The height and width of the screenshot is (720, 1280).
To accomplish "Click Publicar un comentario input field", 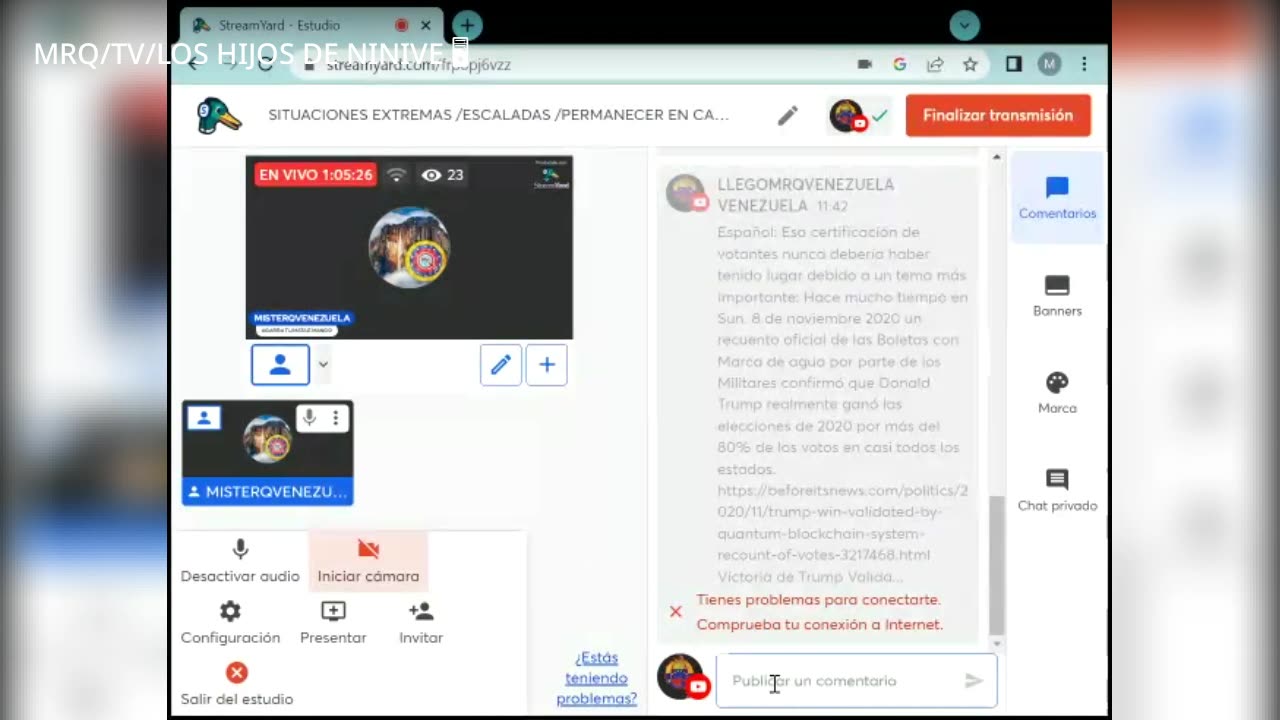I will point(856,681).
